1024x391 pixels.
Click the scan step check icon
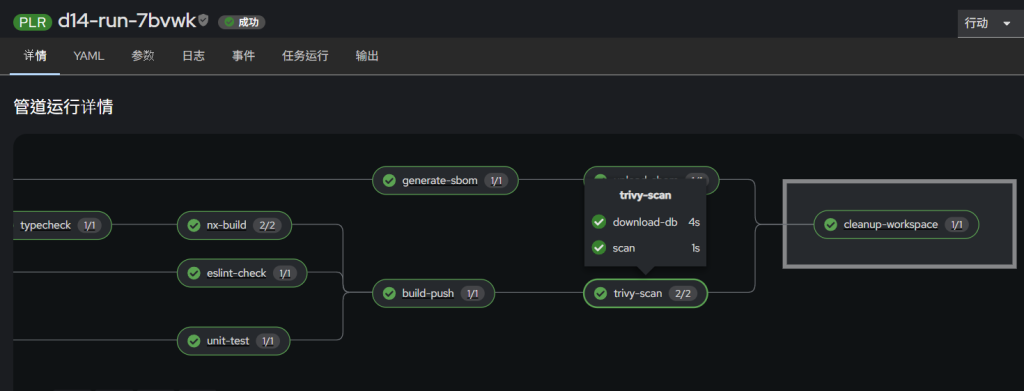pyautogui.click(x=599, y=248)
